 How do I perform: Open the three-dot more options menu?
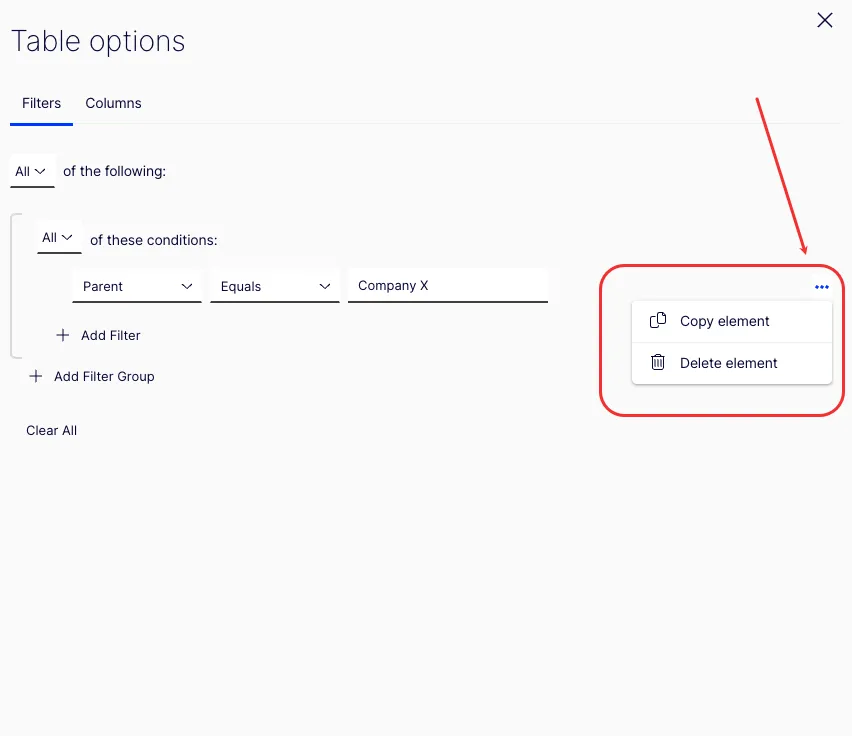[822, 287]
